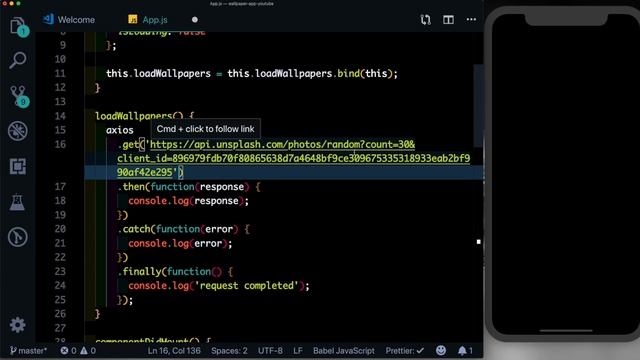Click Ln 16, Col 136 cursor position
640x360 pixels.
[174, 351]
